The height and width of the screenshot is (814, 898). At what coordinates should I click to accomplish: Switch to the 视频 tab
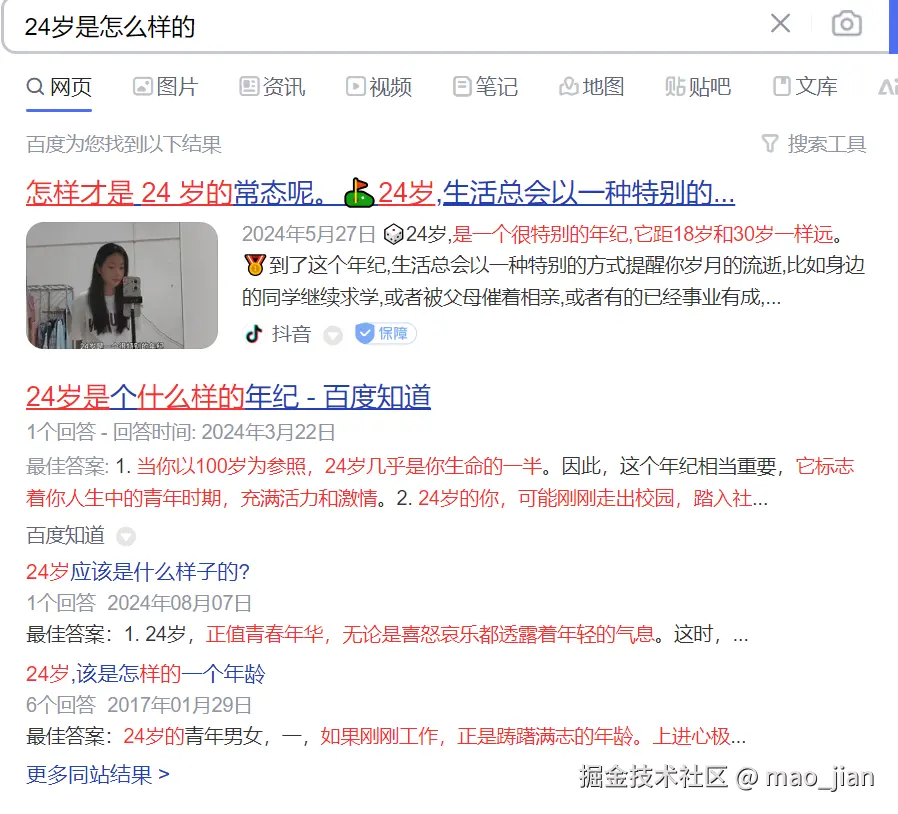pyautogui.click(x=379, y=87)
